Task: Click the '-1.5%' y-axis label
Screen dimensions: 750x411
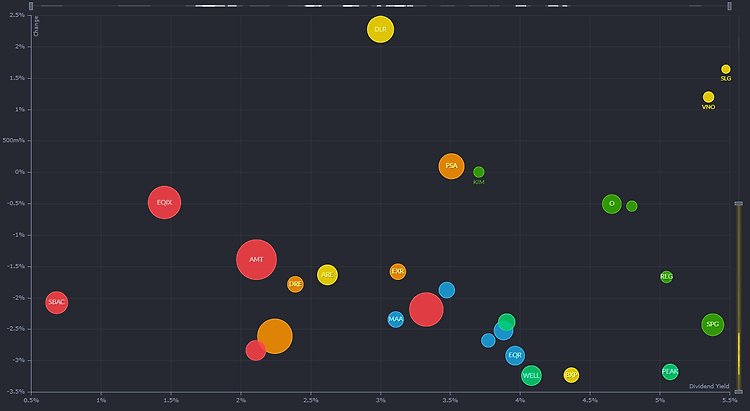Action: point(17,266)
